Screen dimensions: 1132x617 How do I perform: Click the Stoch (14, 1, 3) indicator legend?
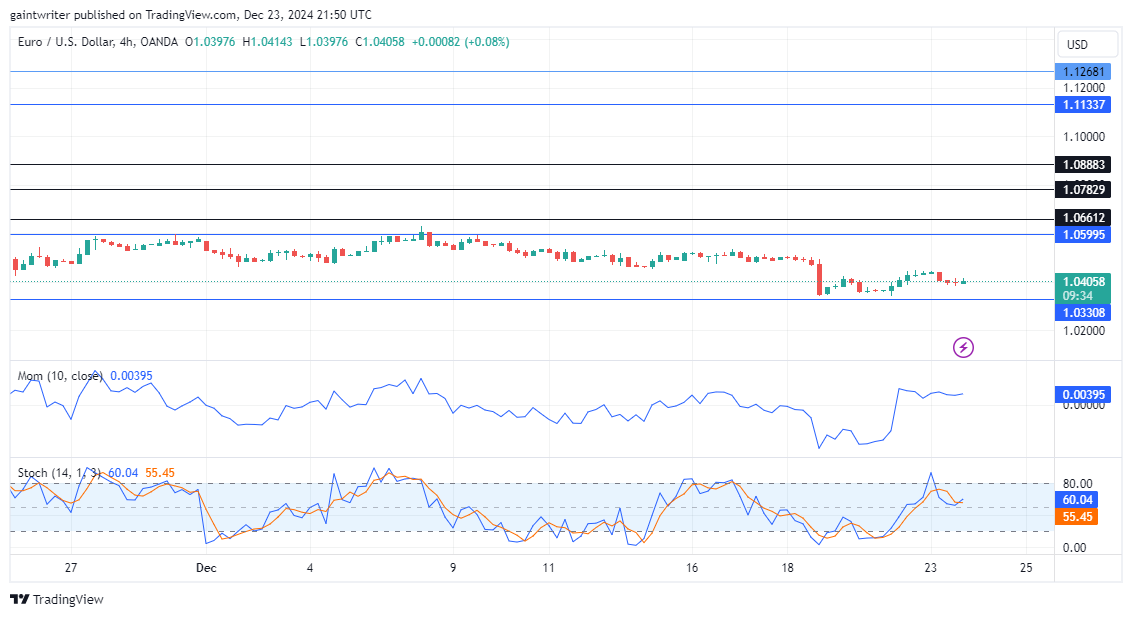tap(59, 473)
